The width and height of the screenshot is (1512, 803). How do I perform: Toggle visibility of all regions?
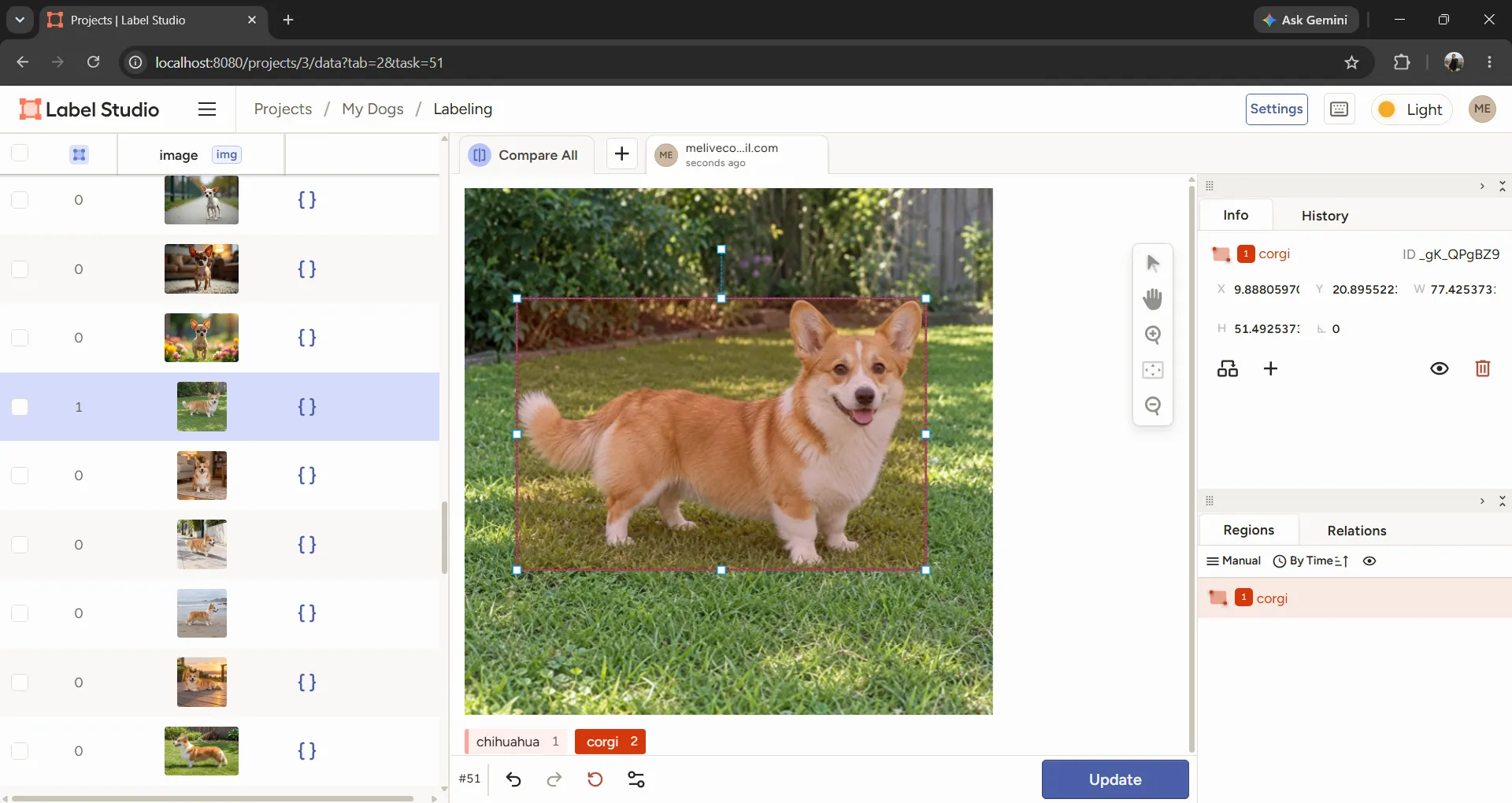pyautogui.click(x=1369, y=561)
